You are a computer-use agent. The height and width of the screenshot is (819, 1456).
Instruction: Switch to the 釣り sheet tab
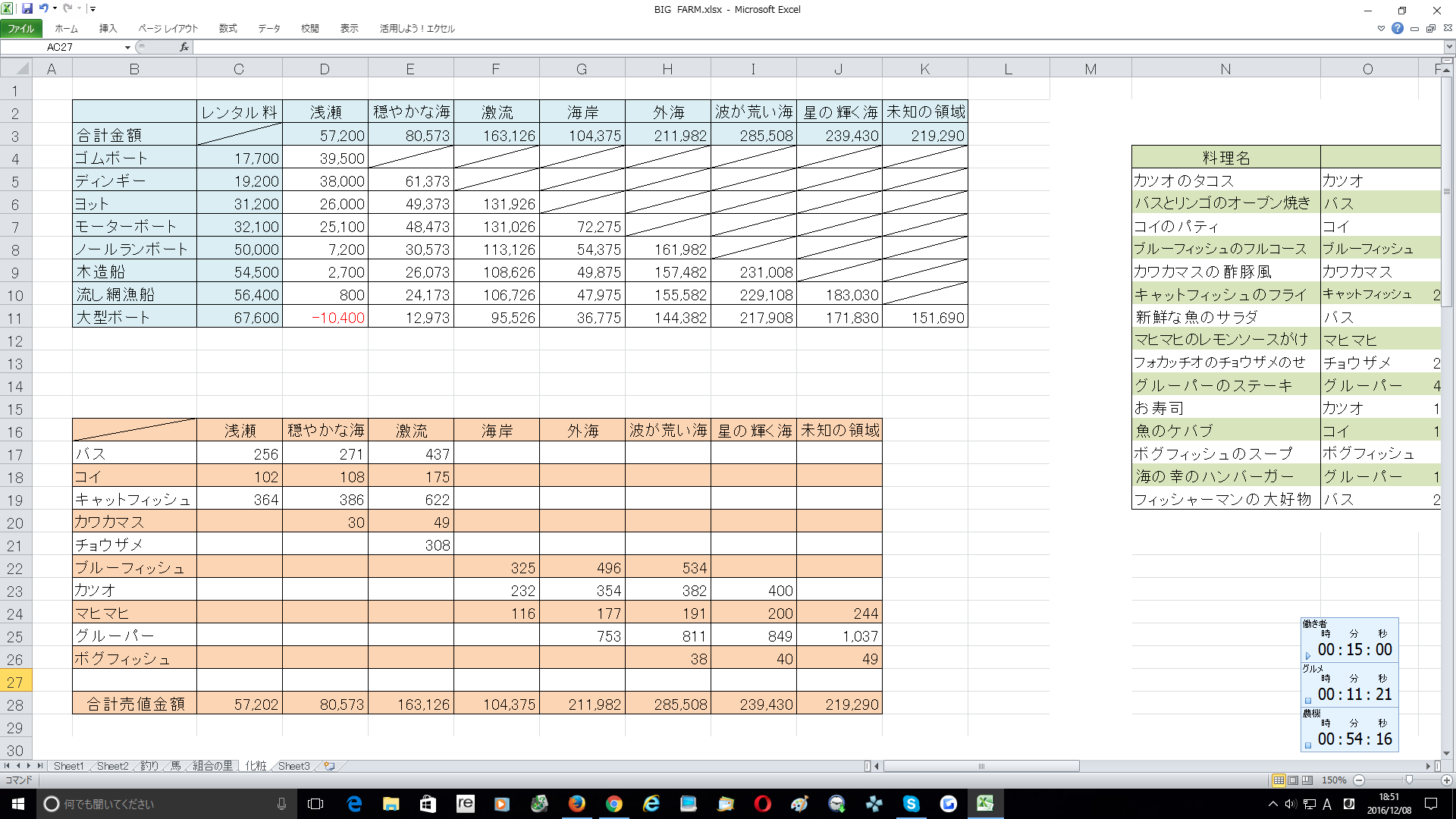click(149, 766)
